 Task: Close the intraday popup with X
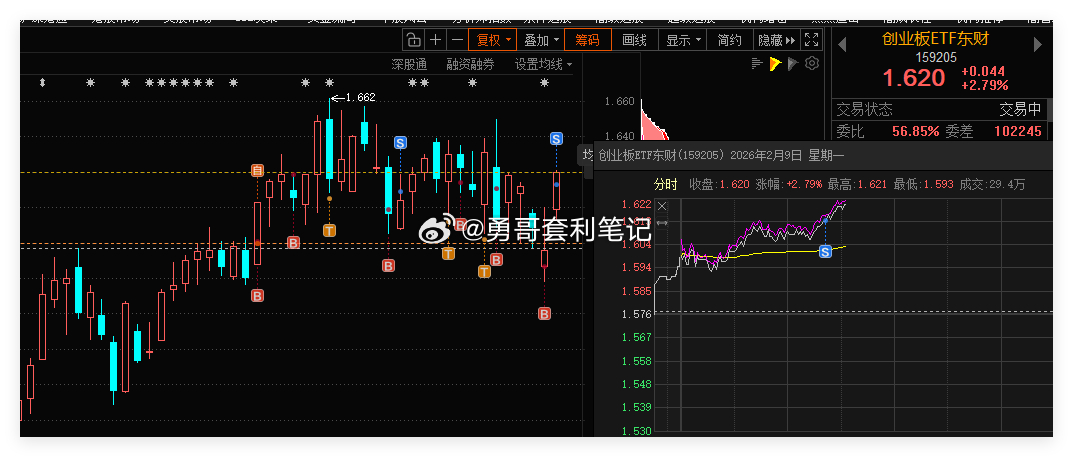(x=662, y=206)
